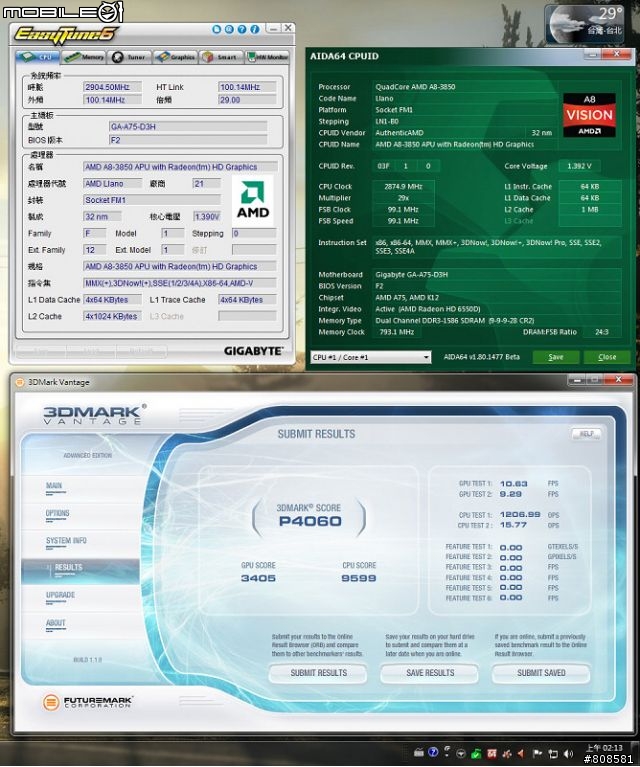Click the 2904.50MHz clock field in EasyTune6
640x767 pixels.
click(113, 87)
